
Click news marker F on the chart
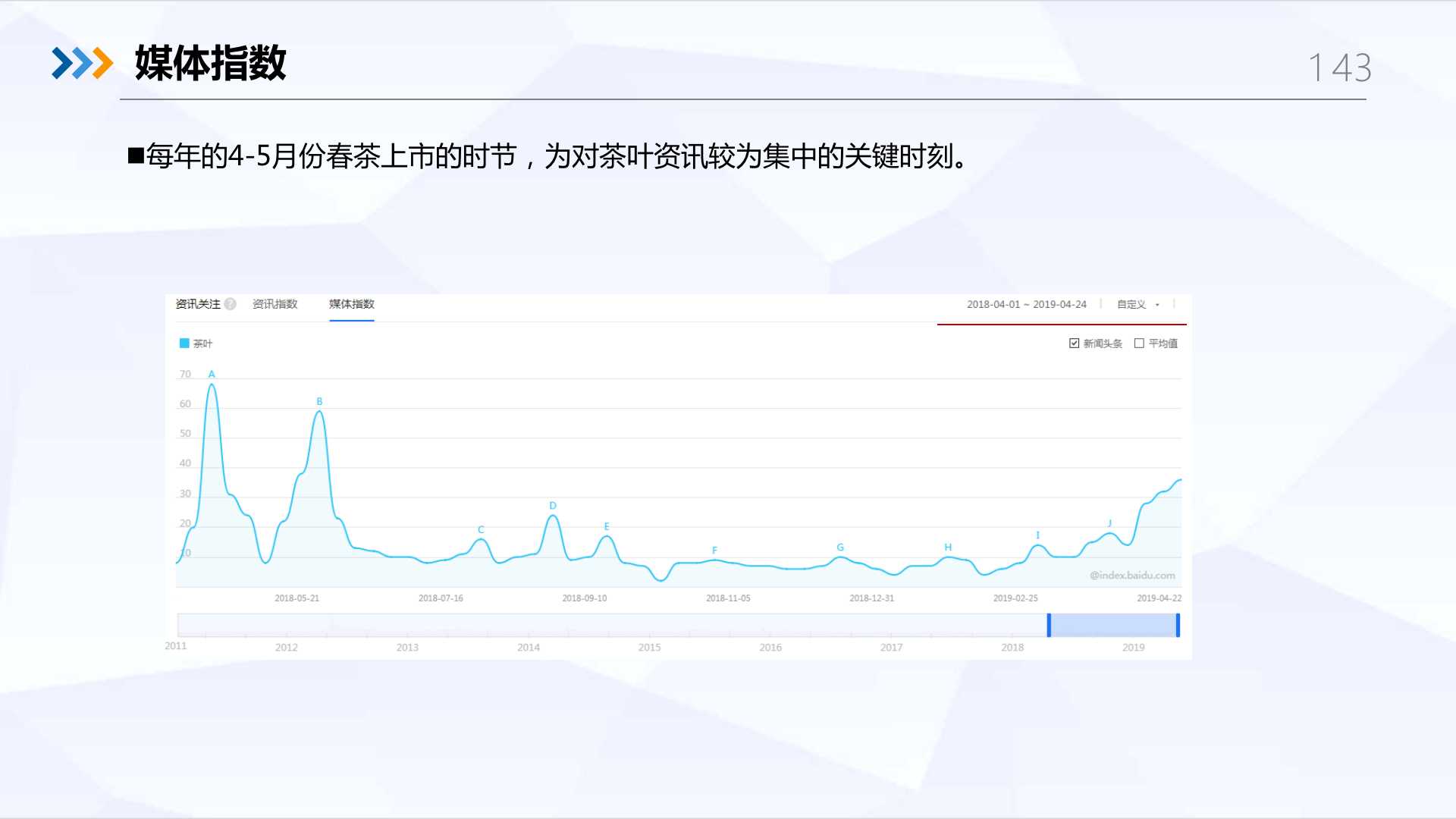tap(714, 550)
